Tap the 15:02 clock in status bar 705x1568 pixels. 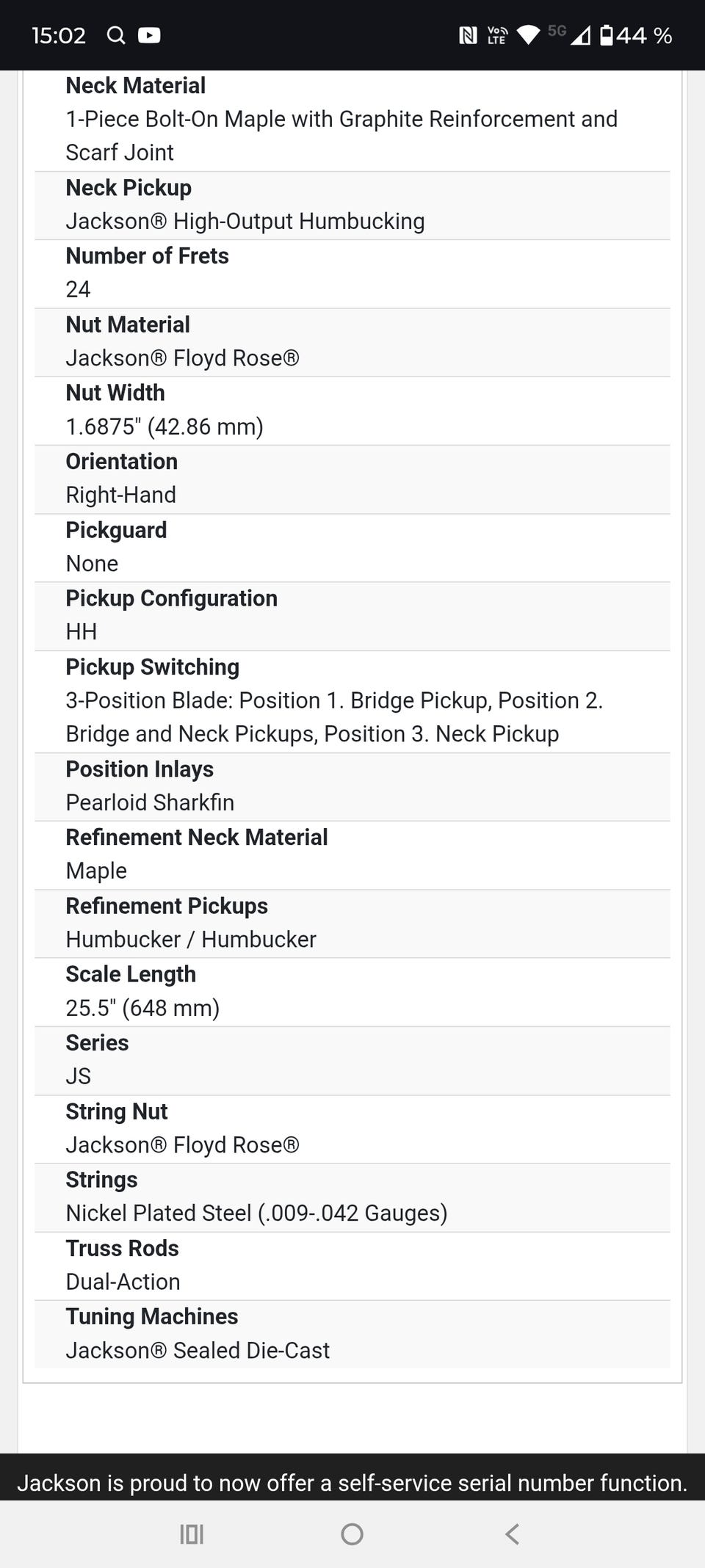pos(59,35)
